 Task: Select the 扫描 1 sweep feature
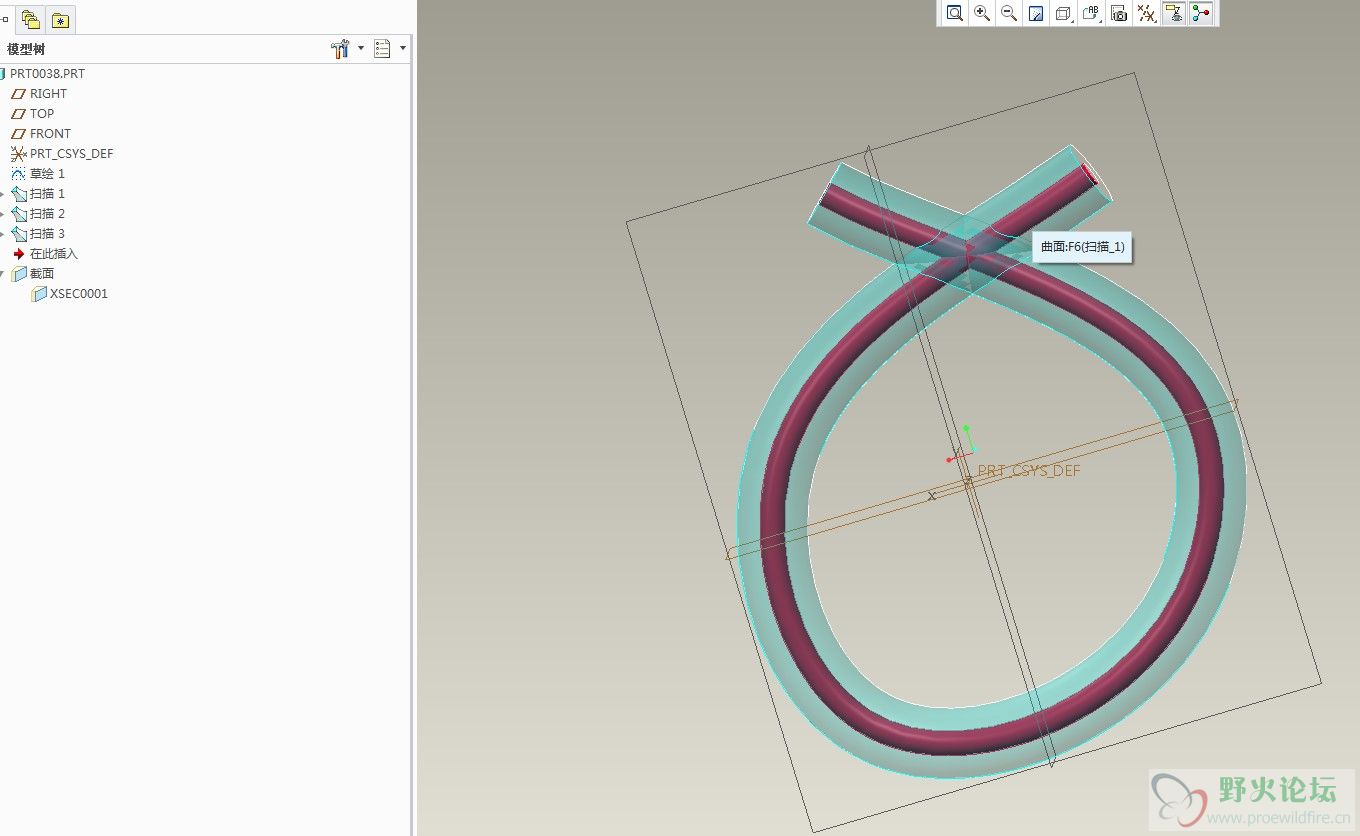(x=47, y=194)
